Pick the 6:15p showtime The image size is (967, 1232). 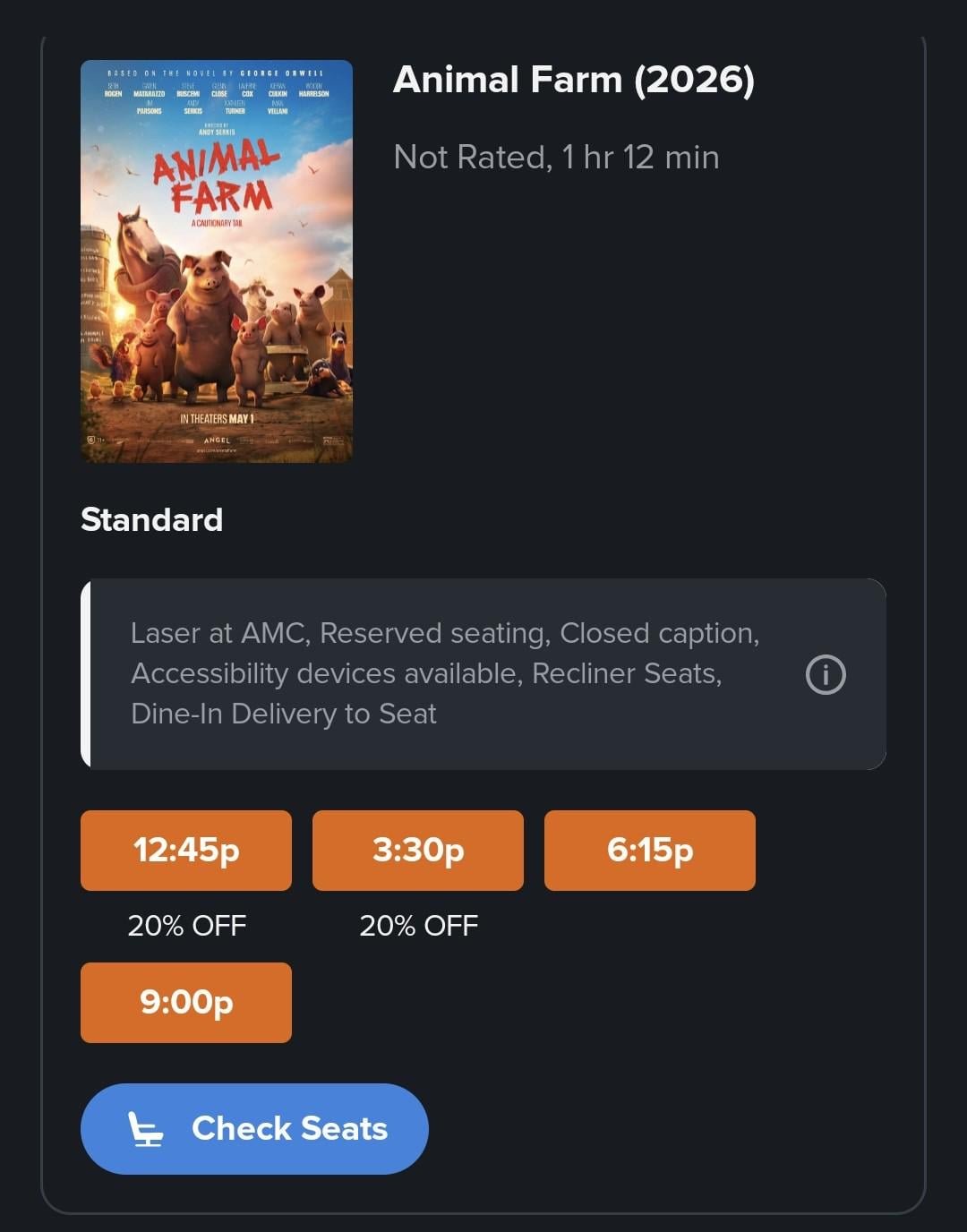(650, 850)
